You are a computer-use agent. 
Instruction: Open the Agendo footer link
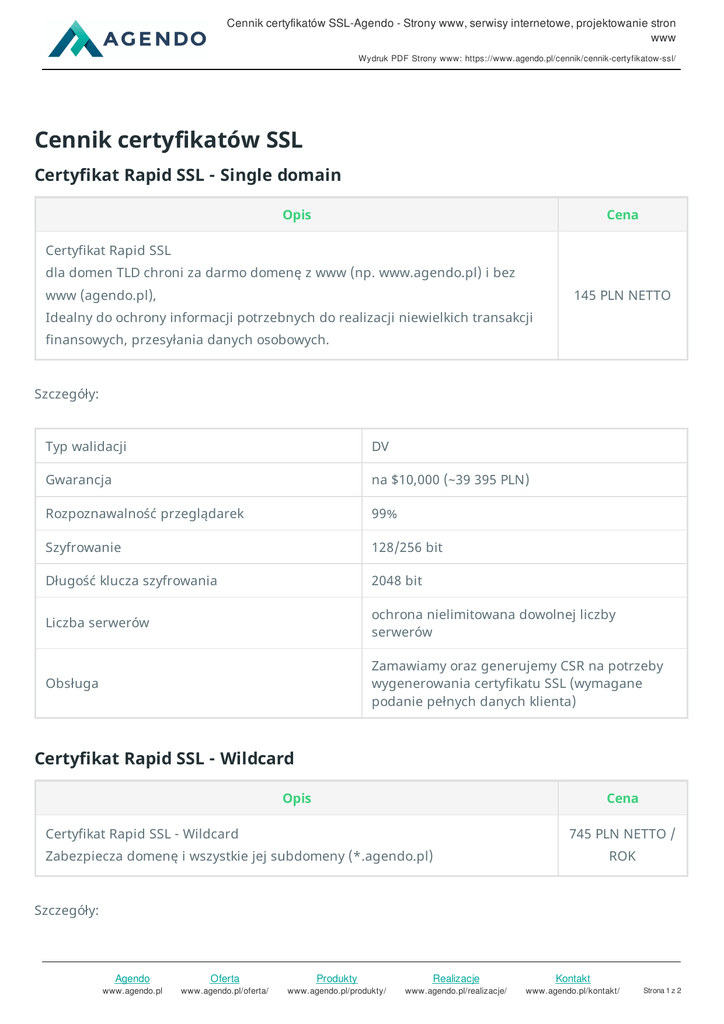(x=132, y=978)
